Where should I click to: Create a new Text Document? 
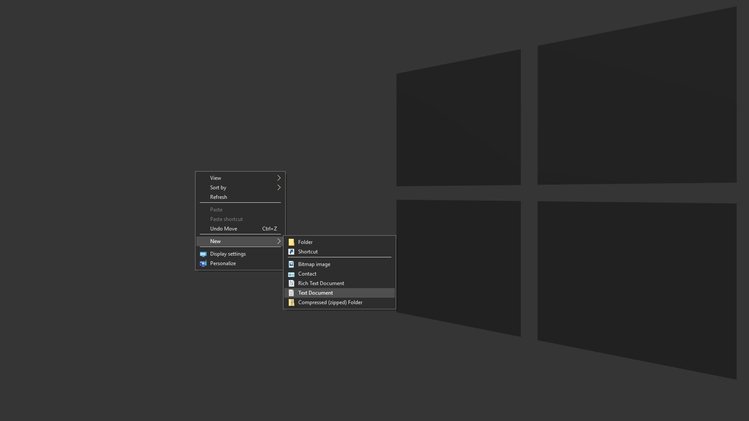click(x=340, y=293)
